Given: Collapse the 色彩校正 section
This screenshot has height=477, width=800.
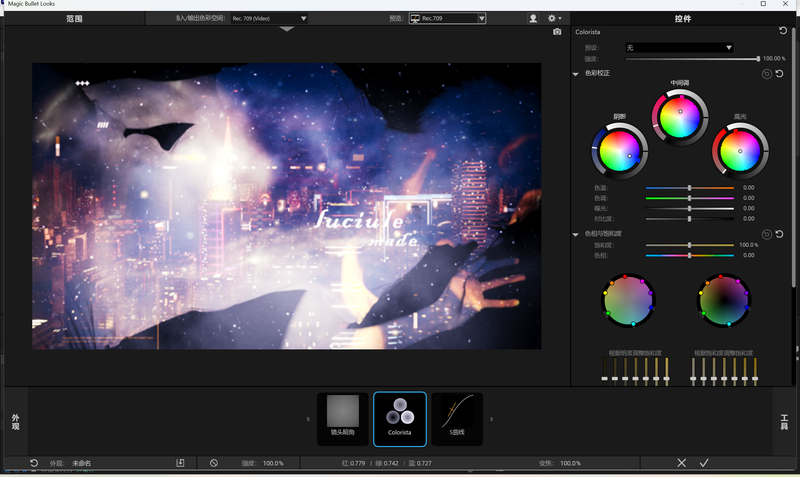Looking at the screenshot, I should click(x=576, y=74).
